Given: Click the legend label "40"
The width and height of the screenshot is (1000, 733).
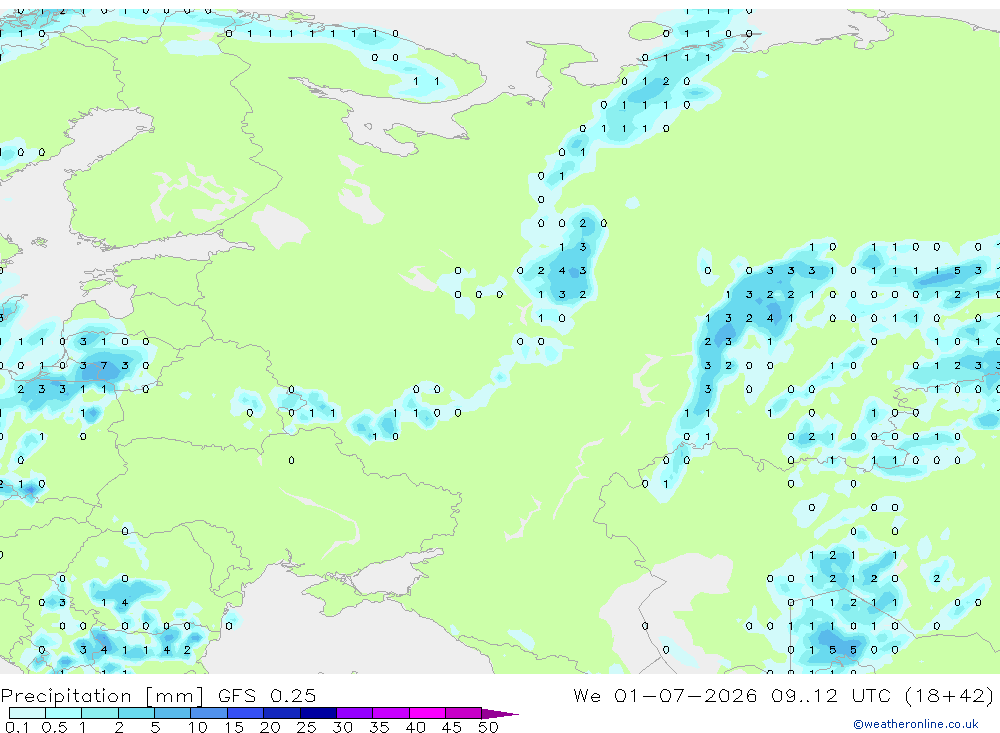Looking at the screenshot, I should click(x=415, y=727).
